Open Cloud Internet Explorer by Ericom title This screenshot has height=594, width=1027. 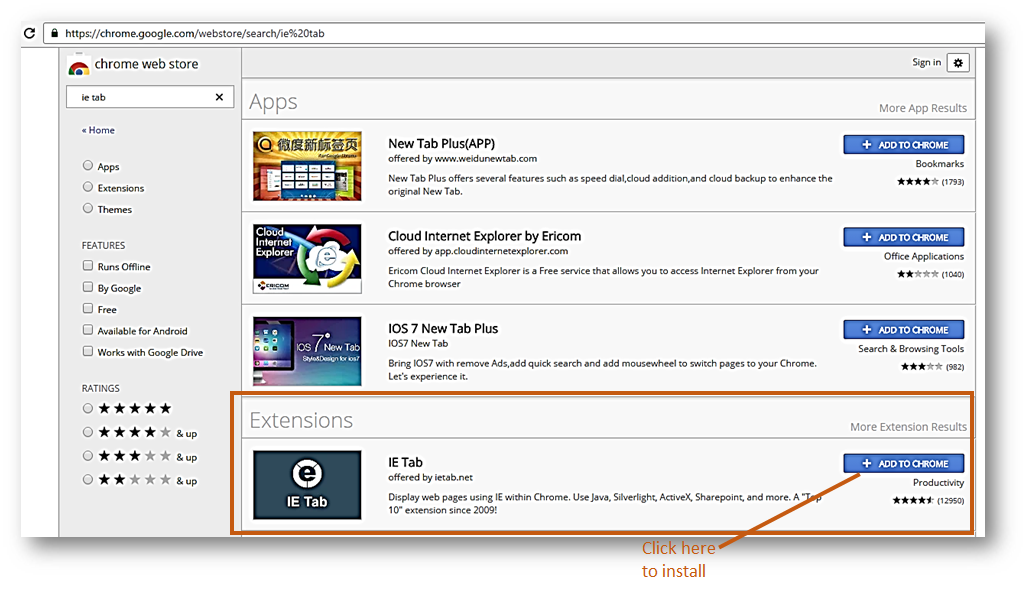pos(485,236)
